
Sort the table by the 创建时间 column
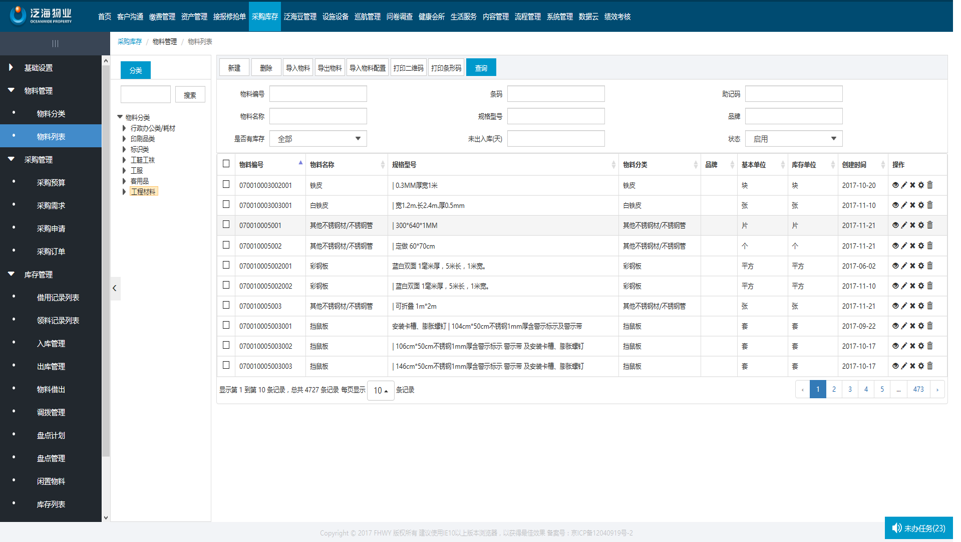[861, 164]
